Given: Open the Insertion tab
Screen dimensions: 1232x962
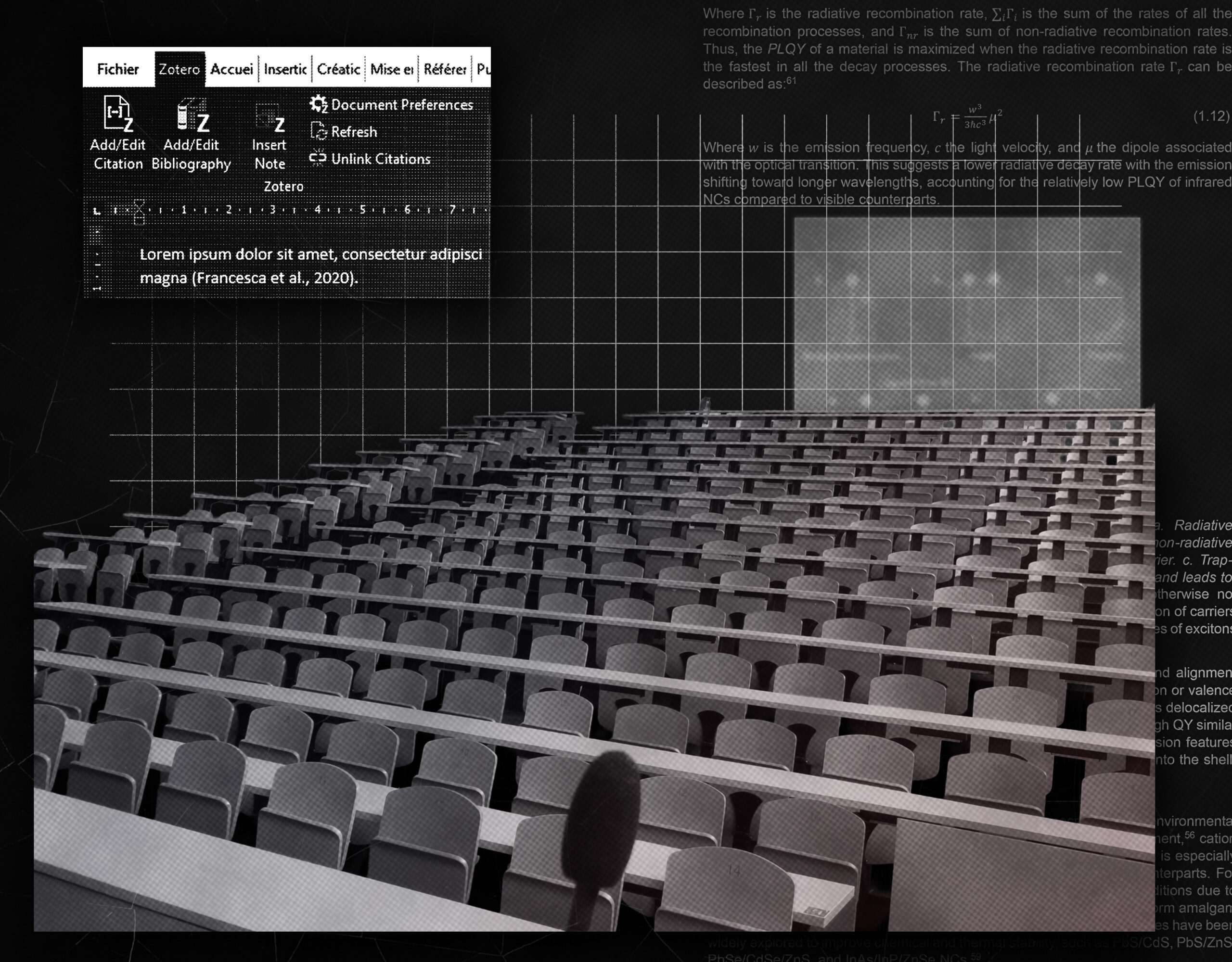Looking at the screenshot, I should point(285,69).
